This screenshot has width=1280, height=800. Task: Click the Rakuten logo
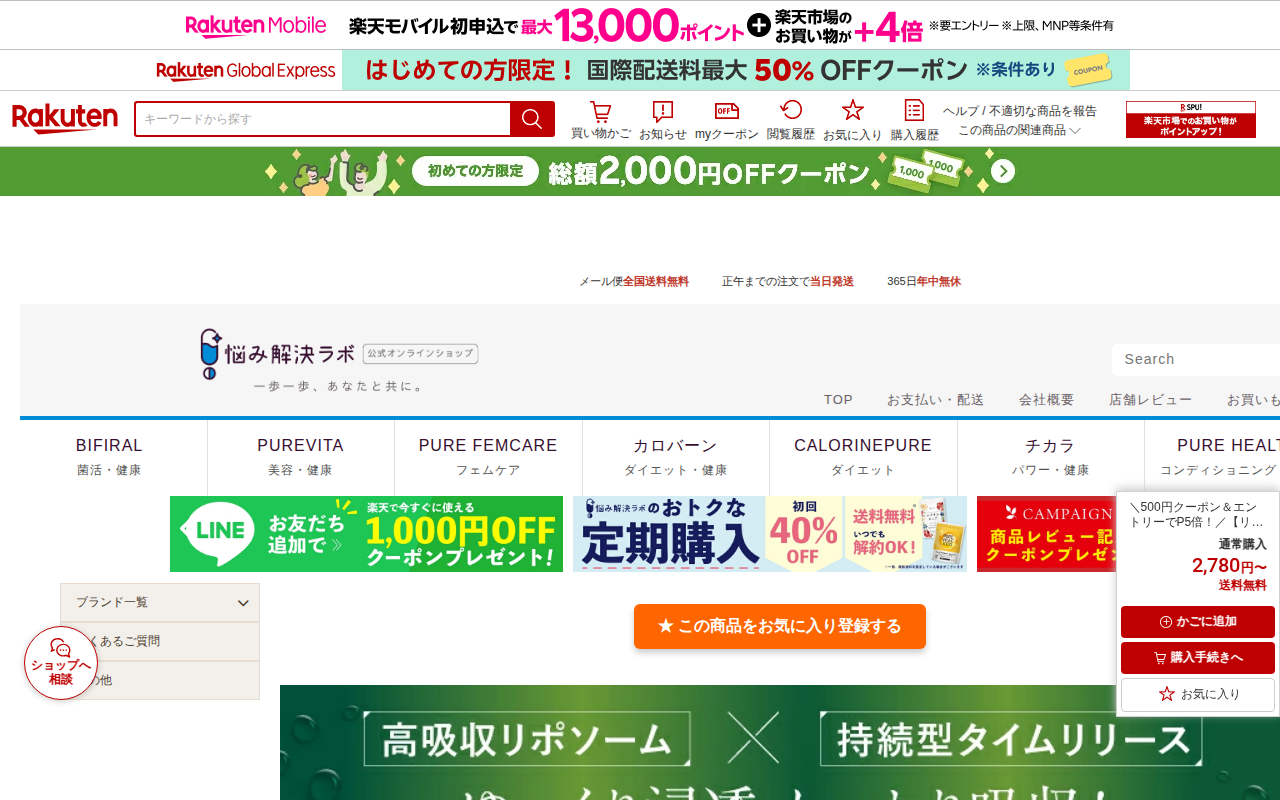[x=65, y=118]
